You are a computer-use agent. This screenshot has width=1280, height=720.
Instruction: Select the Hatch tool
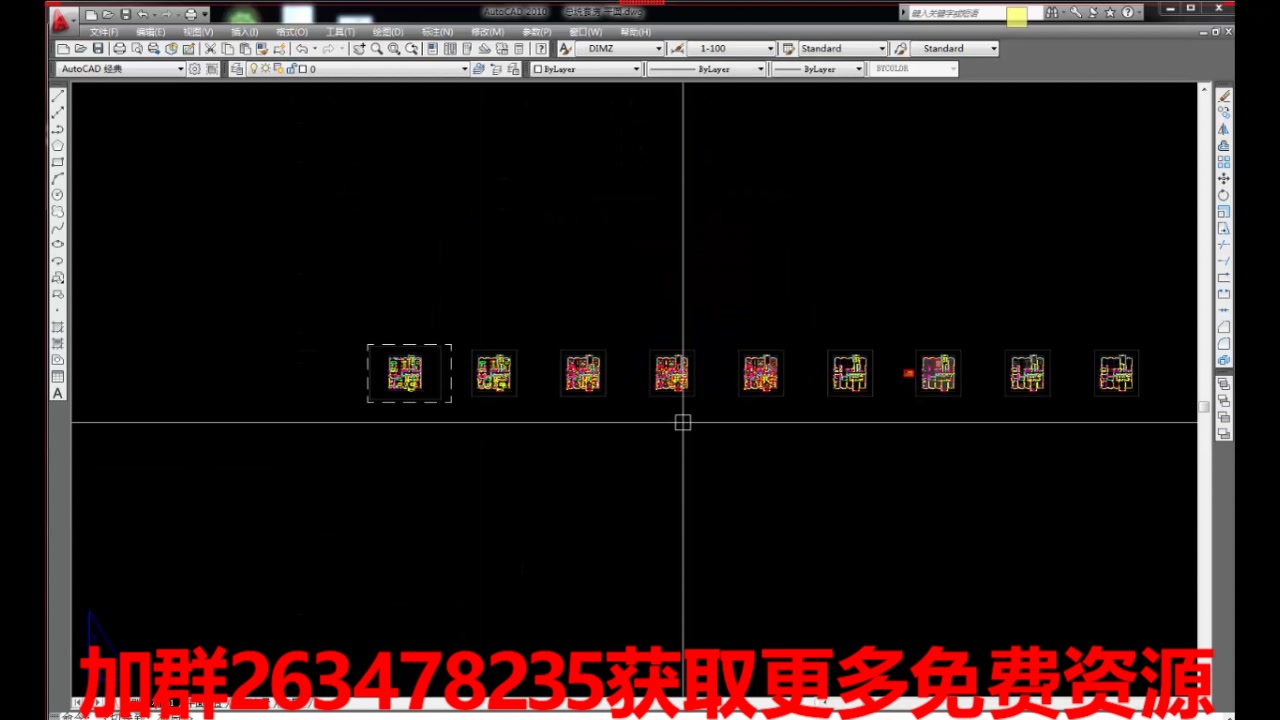58,327
